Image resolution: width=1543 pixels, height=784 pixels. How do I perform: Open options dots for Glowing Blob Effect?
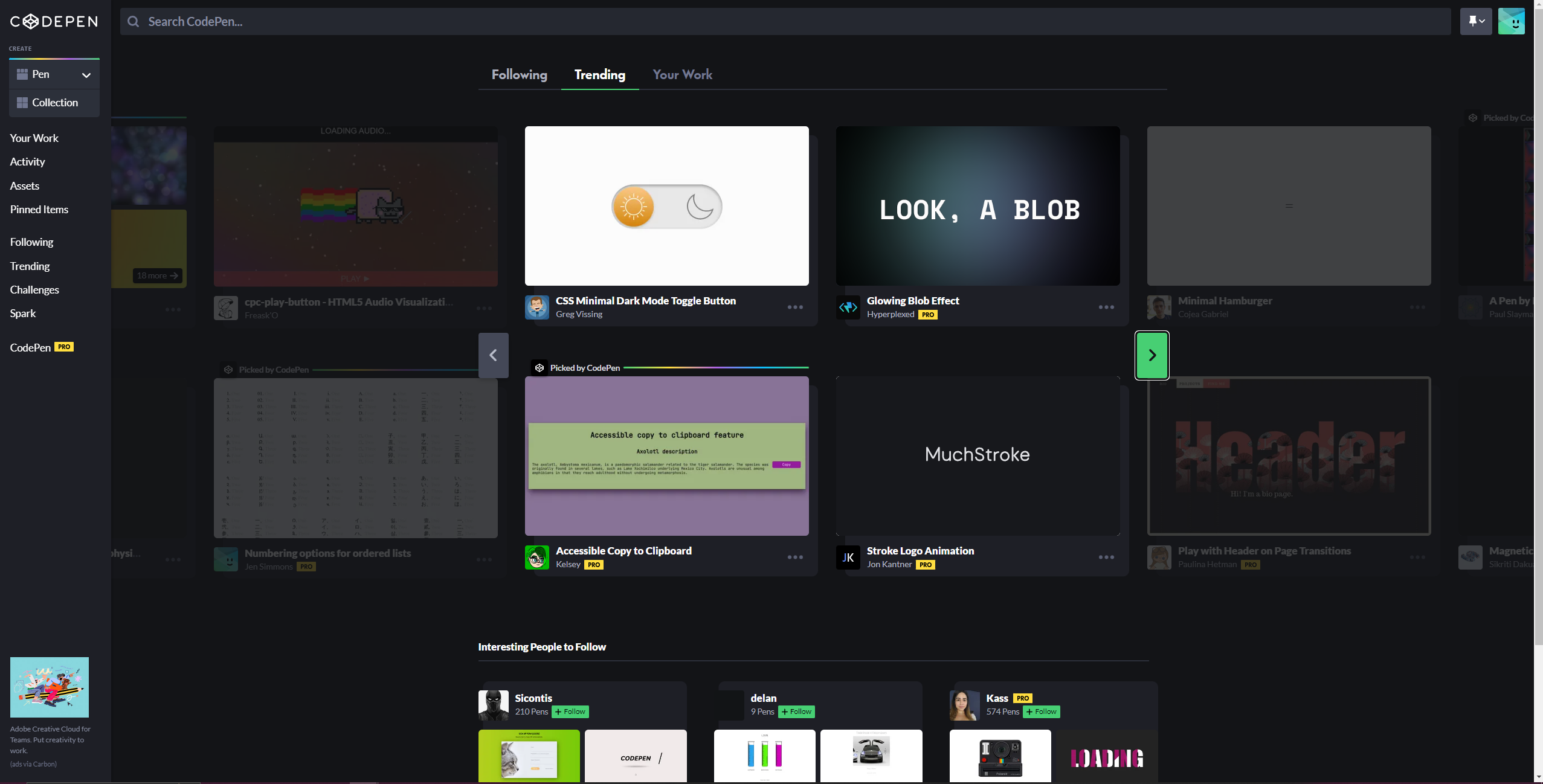click(x=1106, y=307)
